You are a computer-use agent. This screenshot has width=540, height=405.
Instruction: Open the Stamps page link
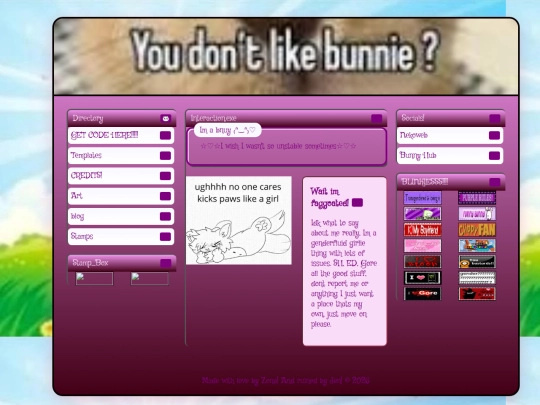pos(121,237)
